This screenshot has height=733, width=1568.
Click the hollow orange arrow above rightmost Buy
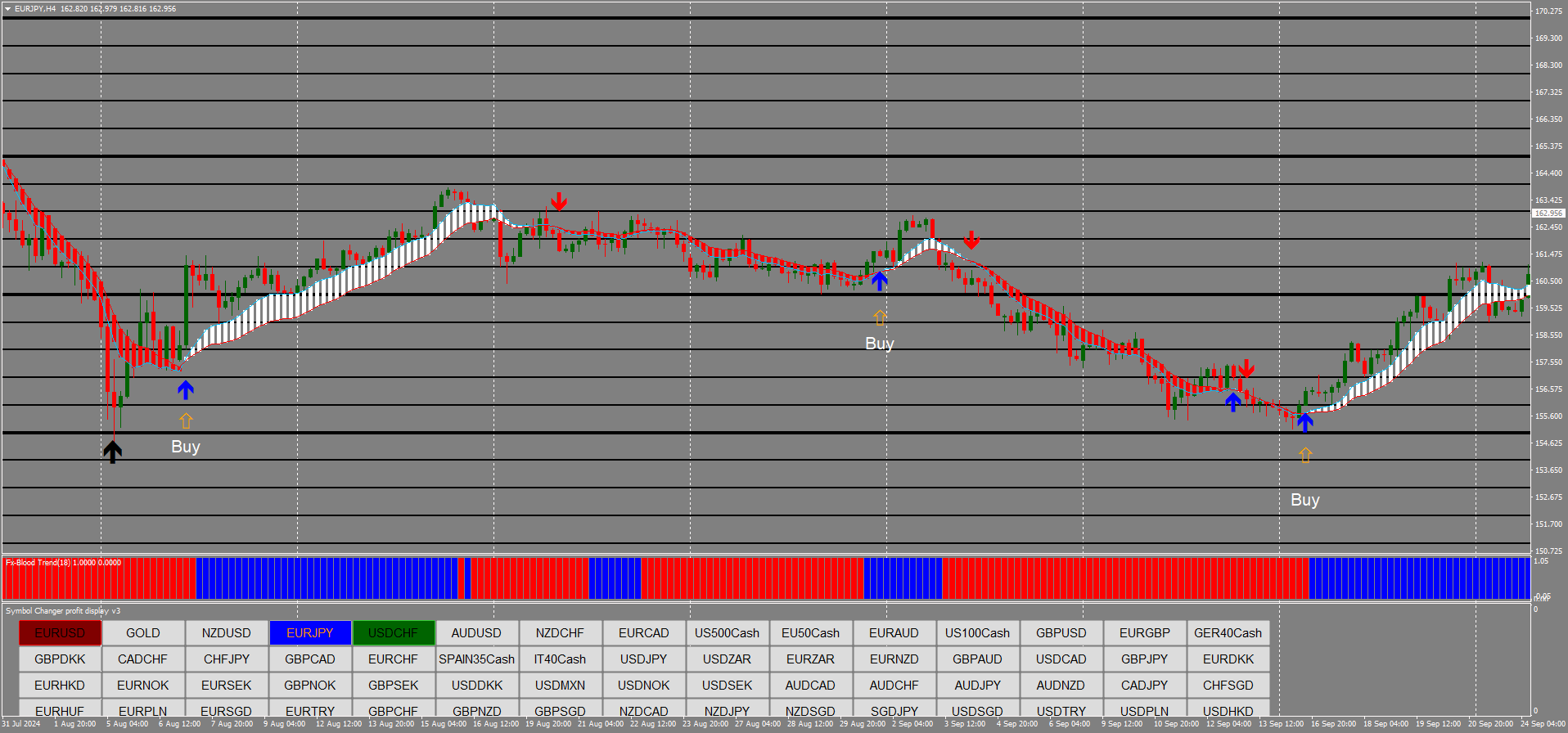pos(1305,455)
